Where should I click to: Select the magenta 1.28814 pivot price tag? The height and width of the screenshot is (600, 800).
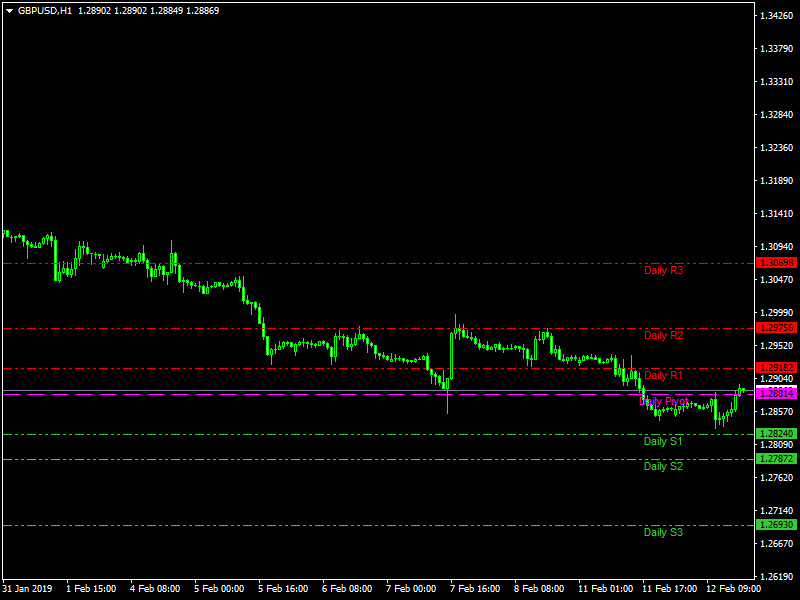click(777, 394)
